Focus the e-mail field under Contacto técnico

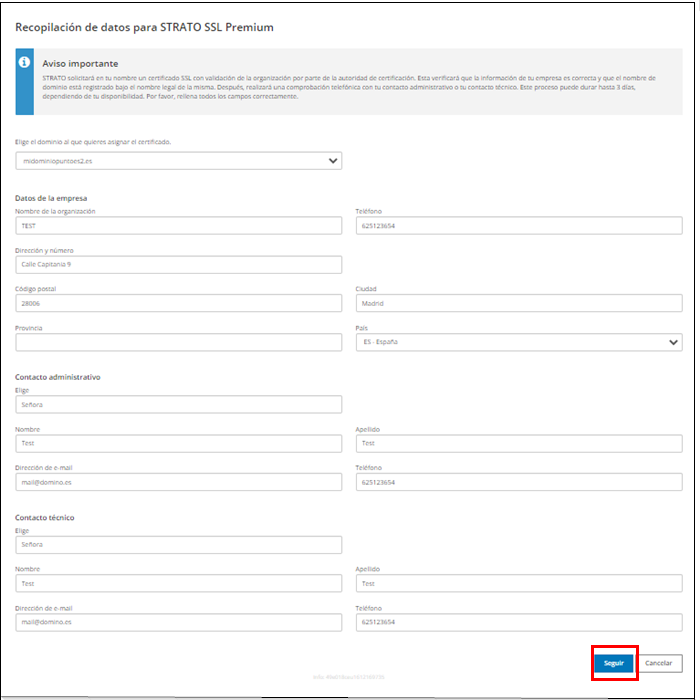pyautogui.click(x=179, y=622)
